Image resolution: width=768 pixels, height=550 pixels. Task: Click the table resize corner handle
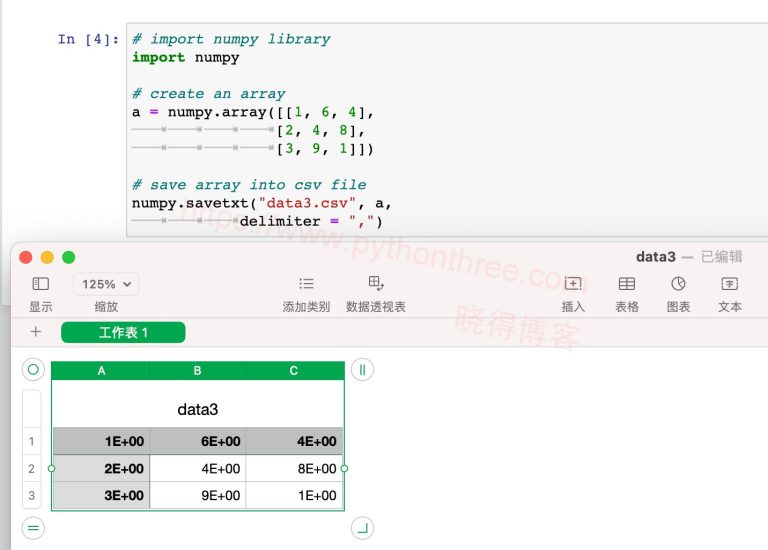(x=362, y=528)
